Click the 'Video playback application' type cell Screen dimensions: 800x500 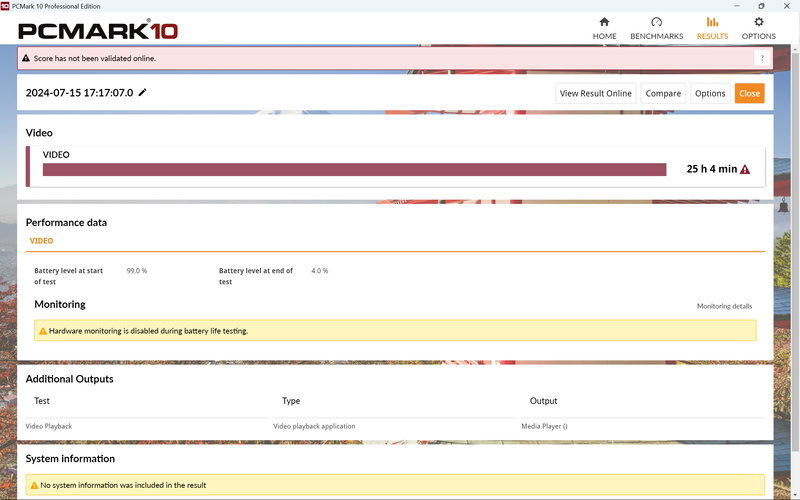pyautogui.click(x=314, y=426)
